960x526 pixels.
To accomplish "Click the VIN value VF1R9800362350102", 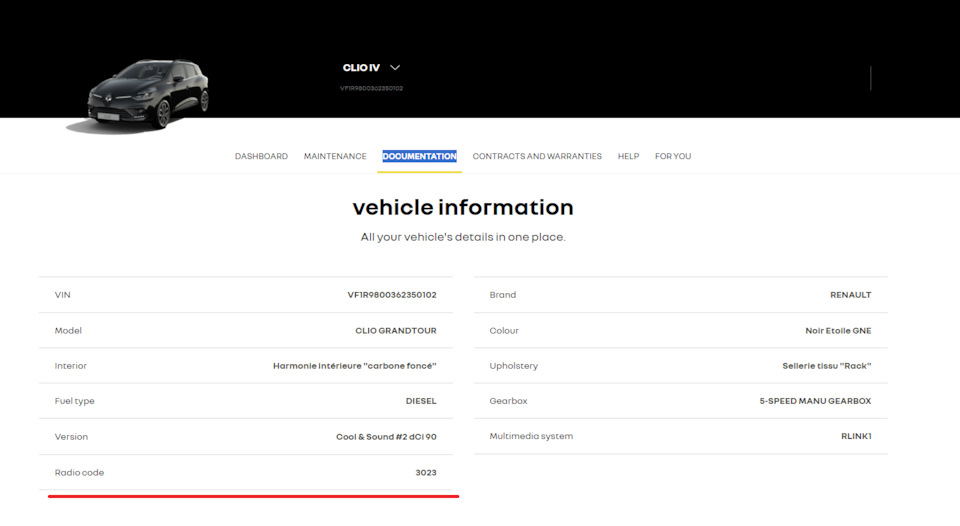I will (392, 295).
